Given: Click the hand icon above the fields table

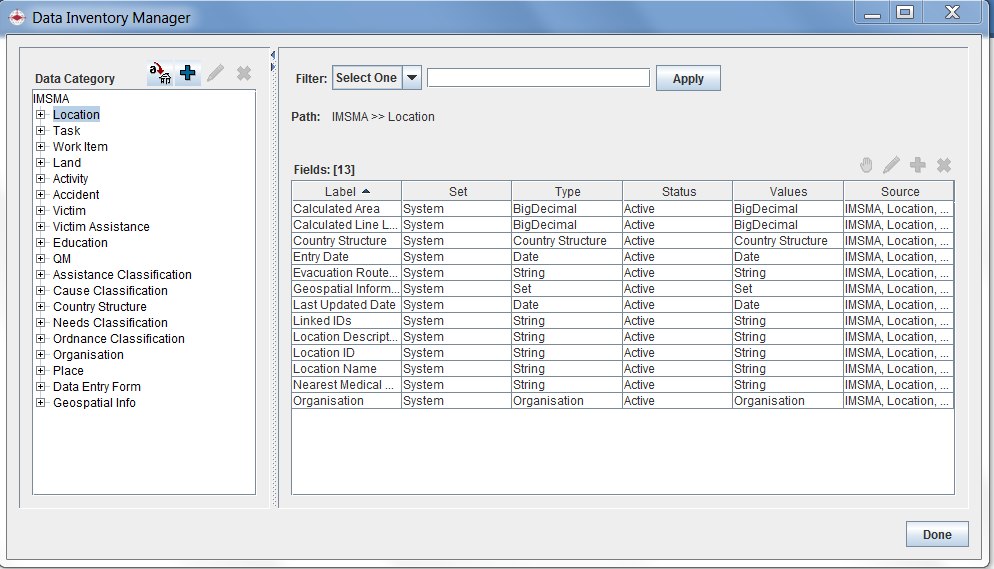Looking at the screenshot, I should [x=866, y=165].
